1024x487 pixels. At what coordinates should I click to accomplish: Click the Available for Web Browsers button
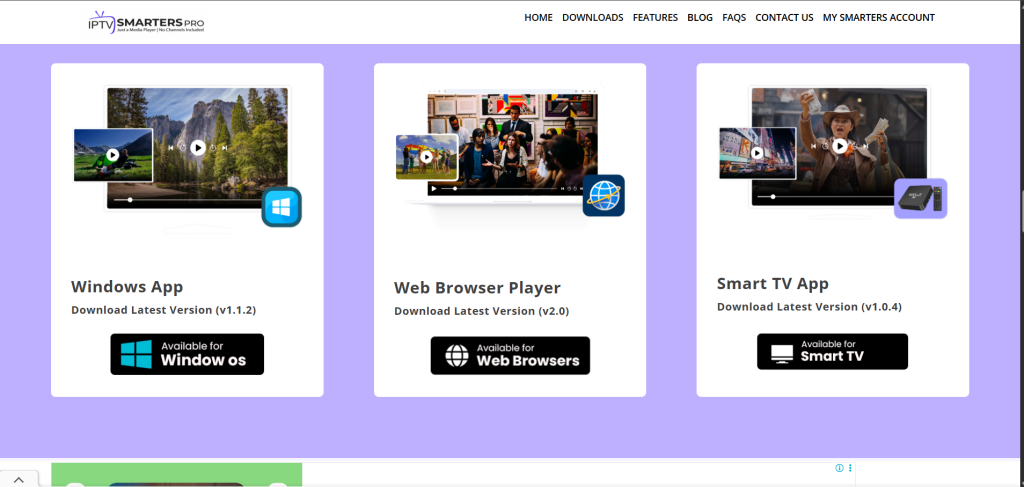coord(510,355)
